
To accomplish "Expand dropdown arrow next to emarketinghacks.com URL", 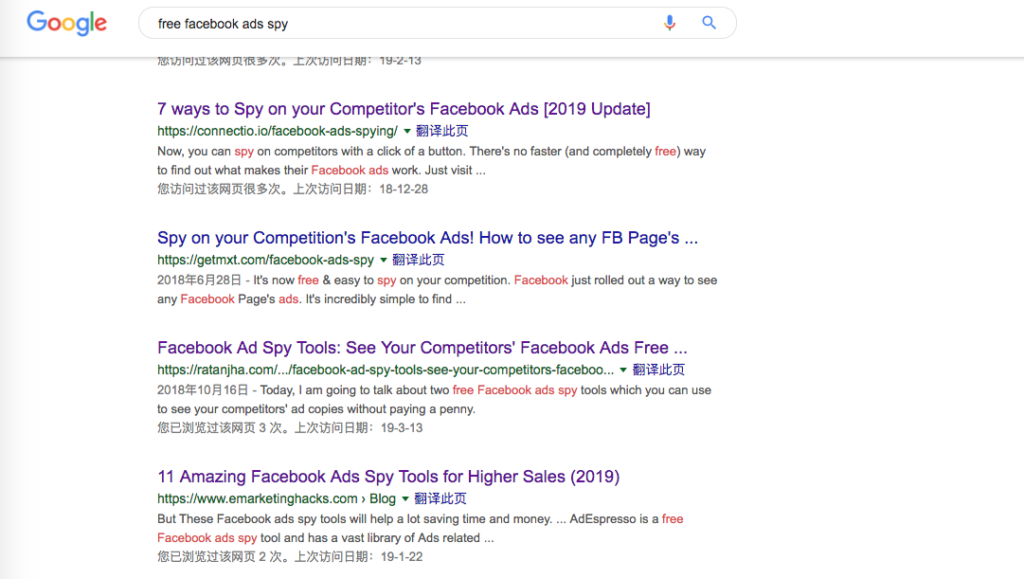I will click(x=405, y=499).
